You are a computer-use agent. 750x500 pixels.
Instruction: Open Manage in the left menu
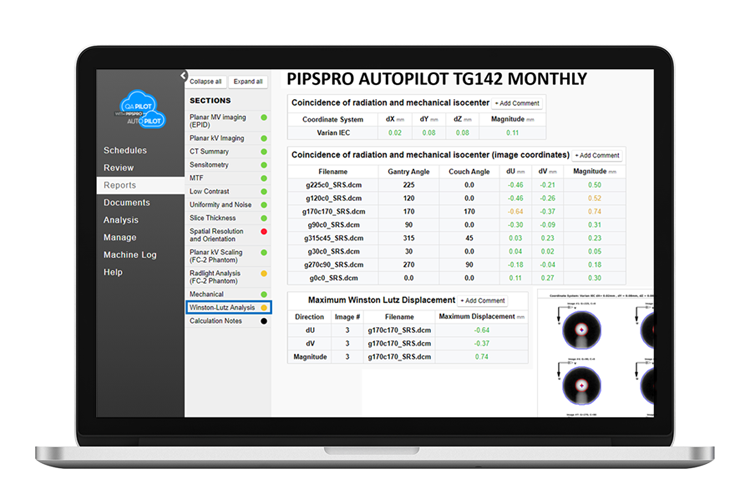(x=120, y=237)
